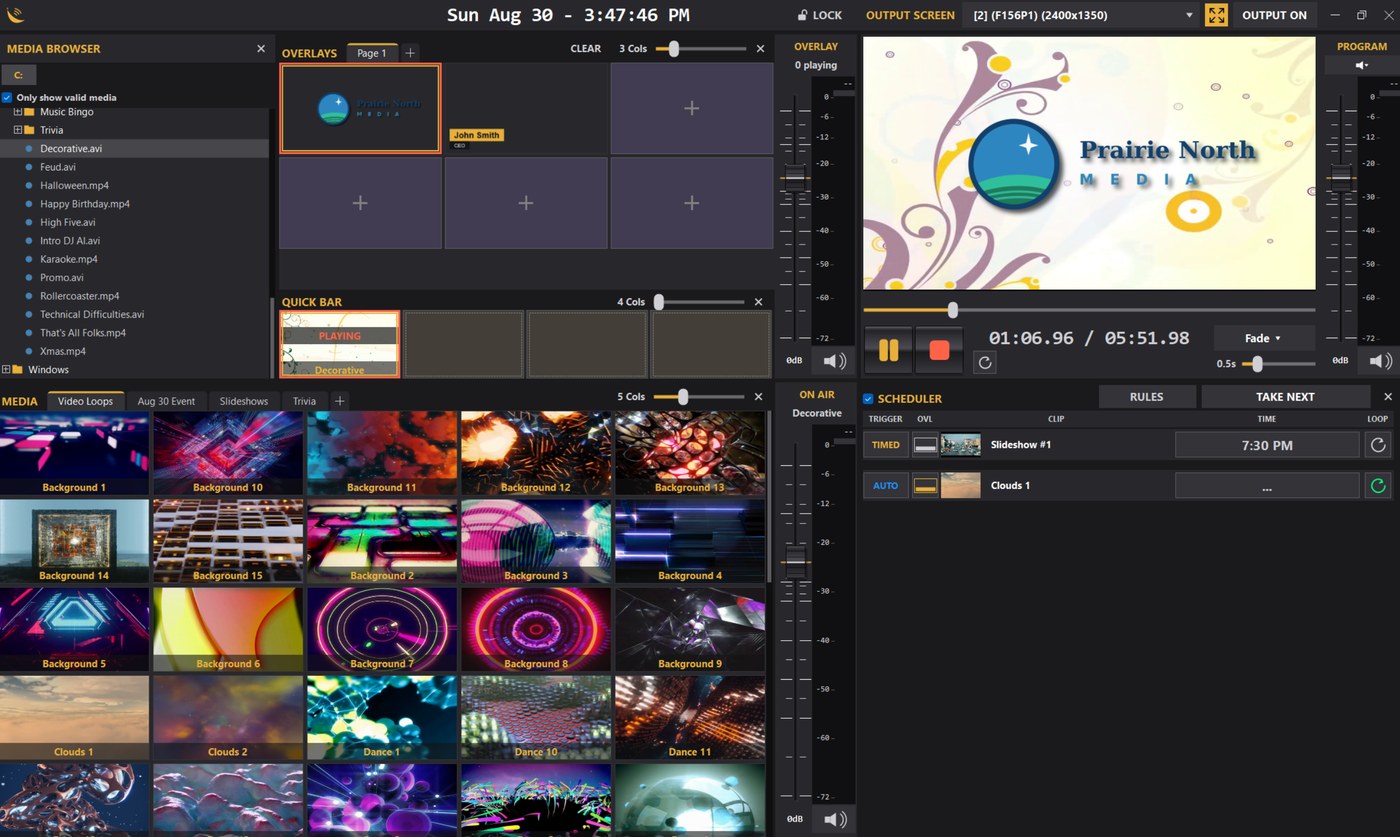The height and width of the screenshot is (837, 1400).
Task: Click the On Air volume fader
Action: coord(794,560)
